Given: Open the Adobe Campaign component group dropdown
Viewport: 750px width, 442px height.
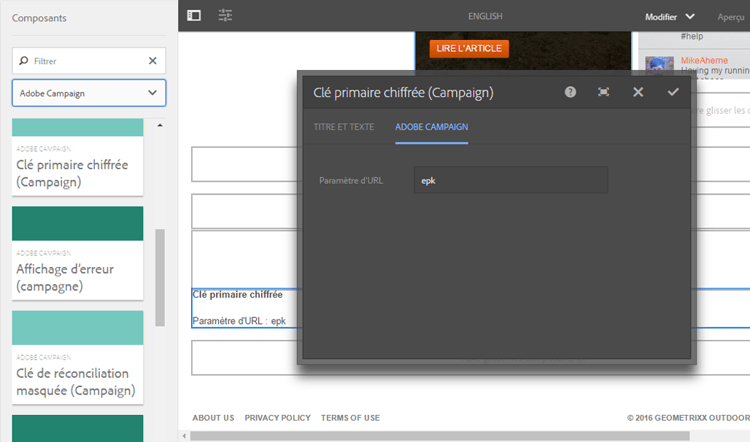Looking at the screenshot, I should point(89,93).
